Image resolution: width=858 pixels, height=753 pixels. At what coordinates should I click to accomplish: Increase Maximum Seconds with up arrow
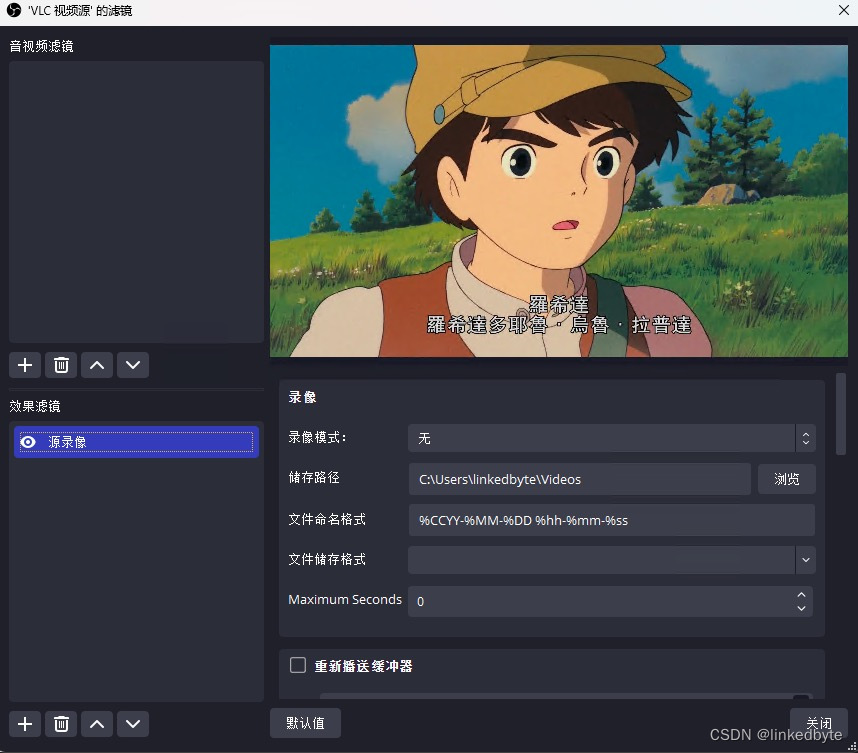(x=801, y=595)
